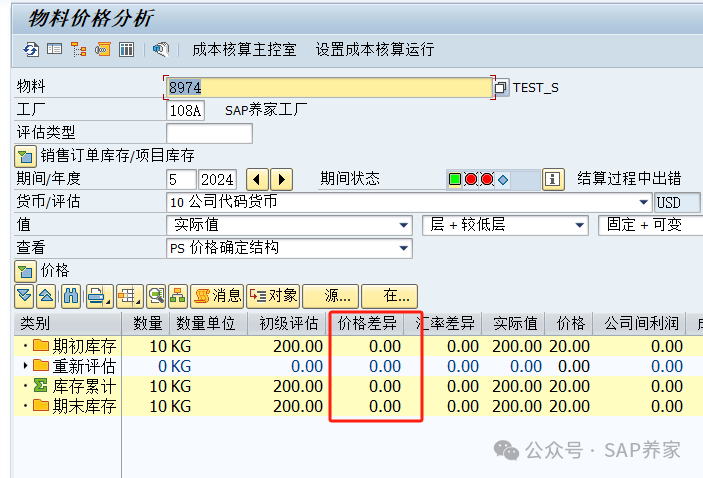Click the 设置成本核算运行 button

[x=375, y=49]
